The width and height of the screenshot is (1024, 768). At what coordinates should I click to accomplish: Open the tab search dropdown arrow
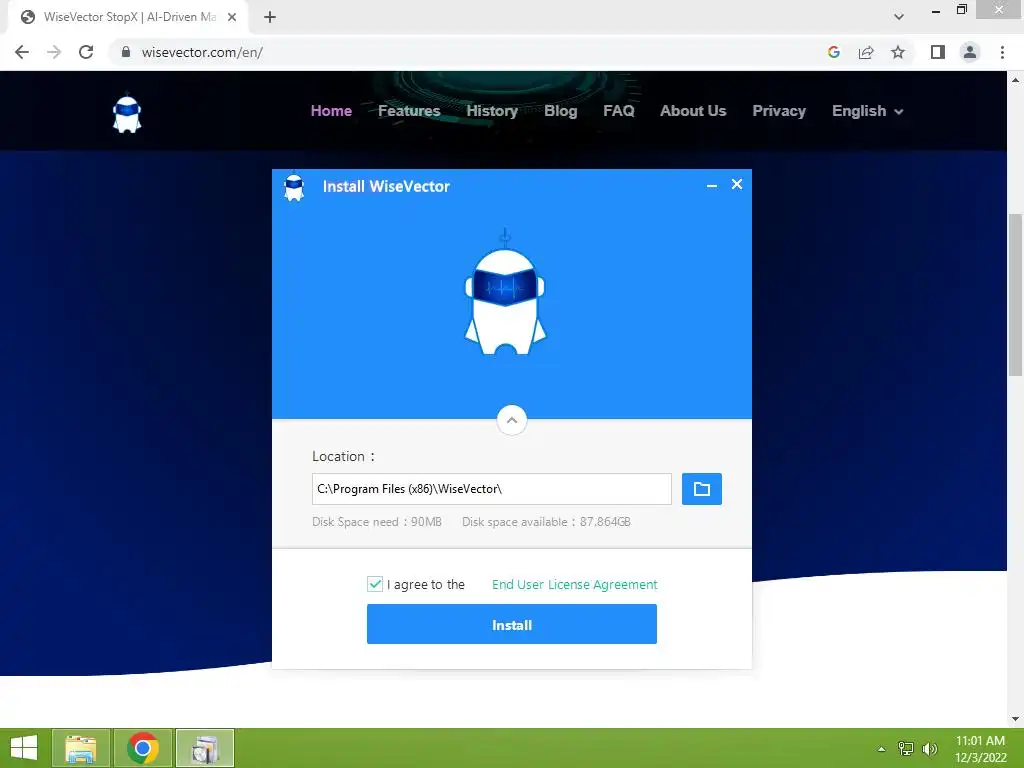[899, 17]
